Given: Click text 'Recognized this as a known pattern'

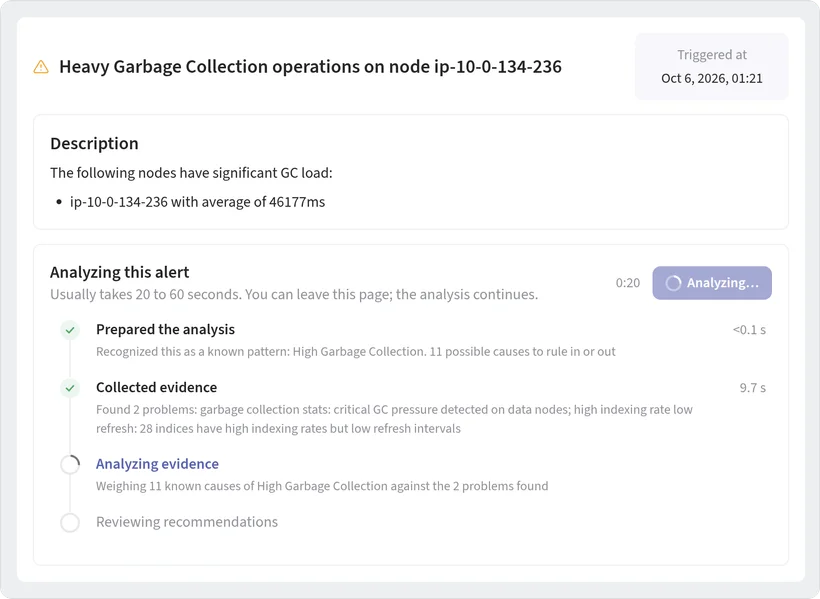Looking at the screenshot, I should (192, 352).
